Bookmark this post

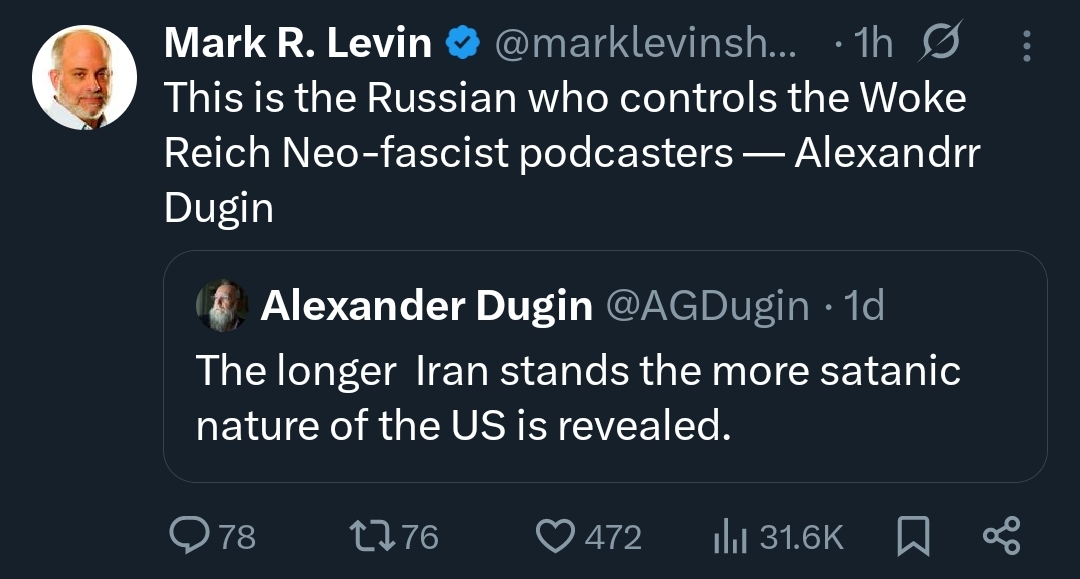click(911, 537)
